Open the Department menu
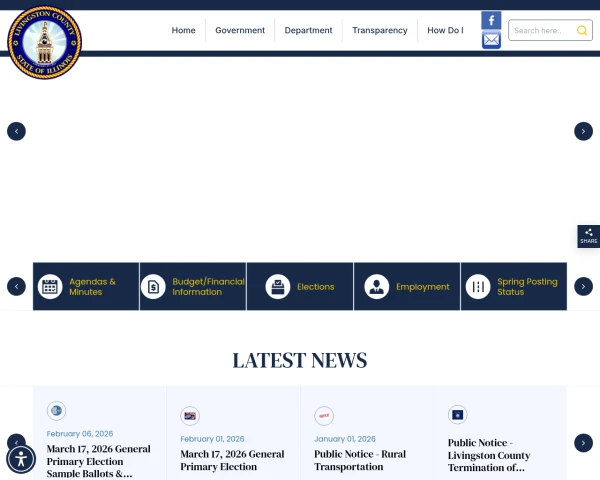Screen dimensions: 600x480 click(x=308, y=30)
